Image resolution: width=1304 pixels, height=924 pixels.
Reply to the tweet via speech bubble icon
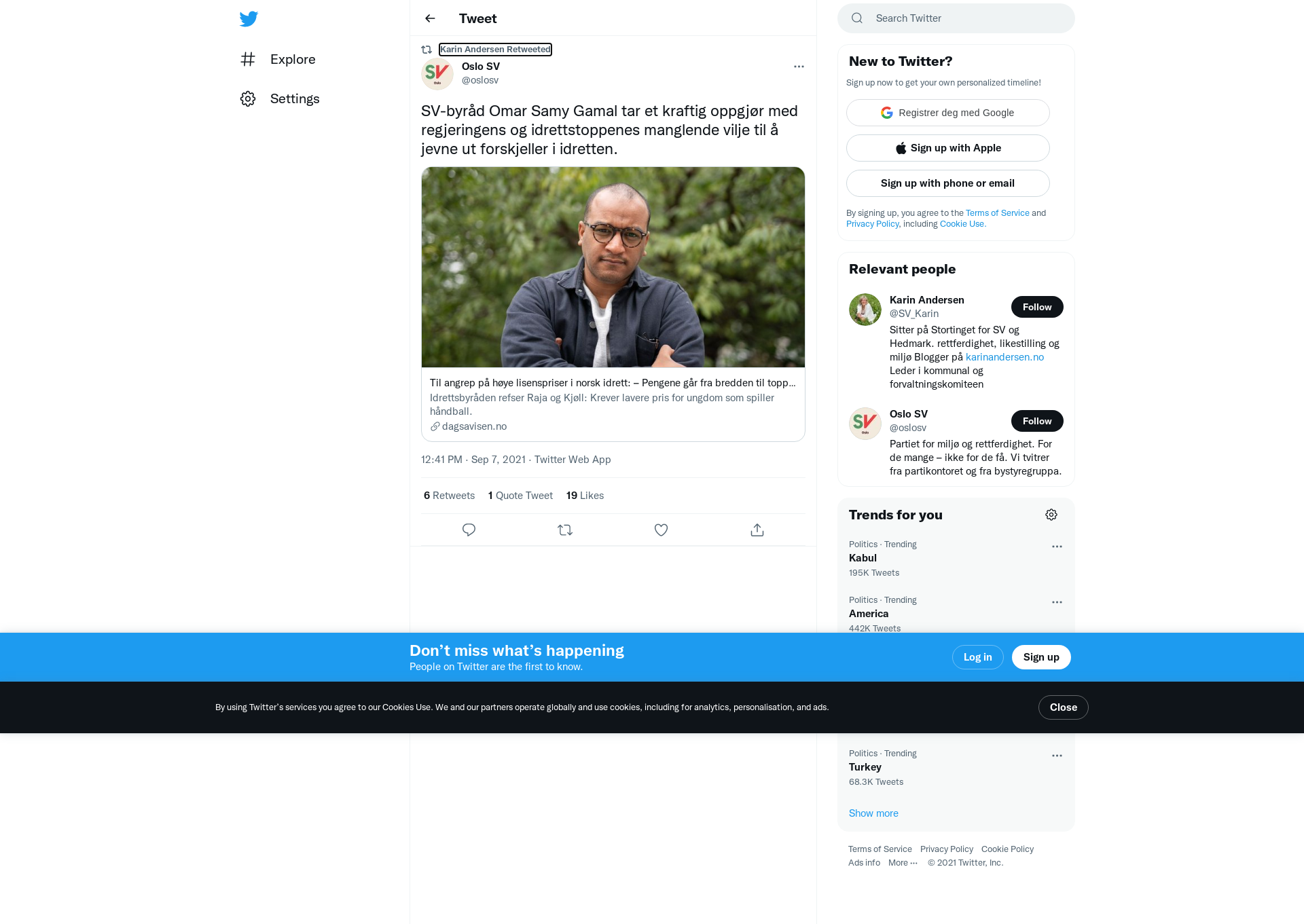pyautogui.click(x=469, y=530)
